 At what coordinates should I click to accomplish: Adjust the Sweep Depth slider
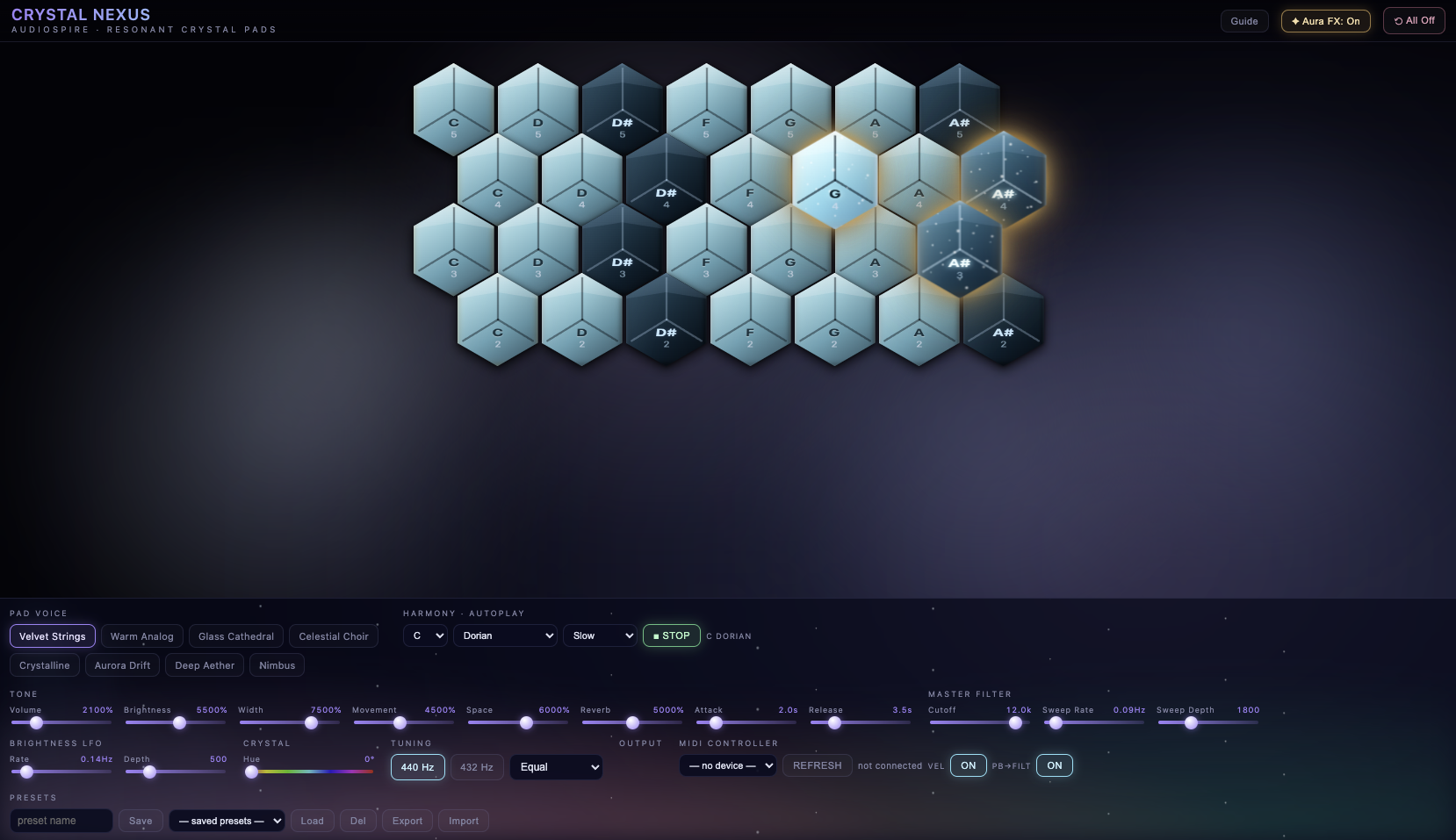(1208, 722)
